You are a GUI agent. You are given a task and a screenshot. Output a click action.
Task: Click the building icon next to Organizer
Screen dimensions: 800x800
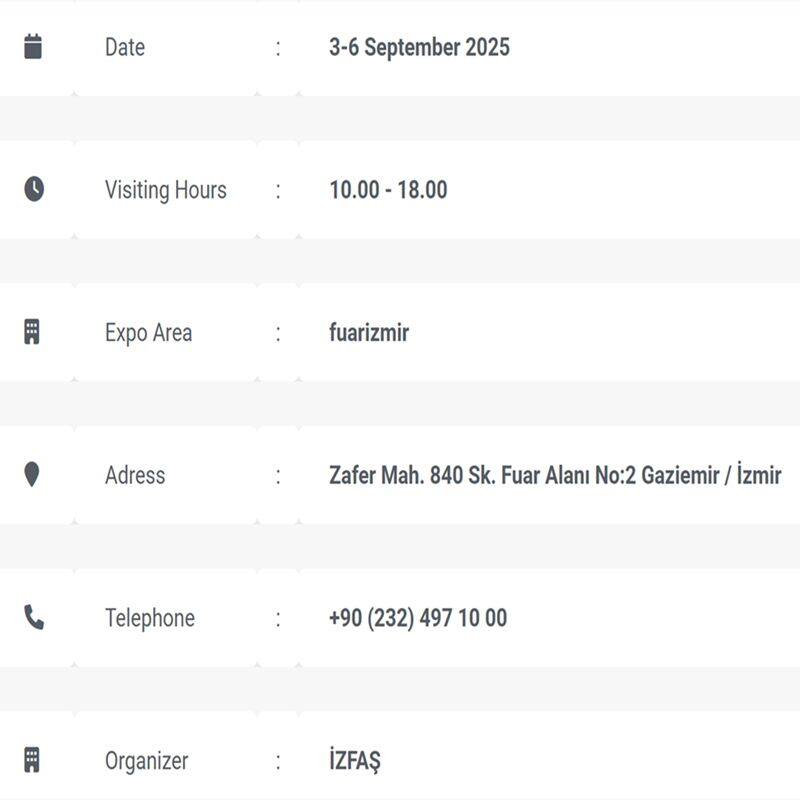(x=32, y=760)
